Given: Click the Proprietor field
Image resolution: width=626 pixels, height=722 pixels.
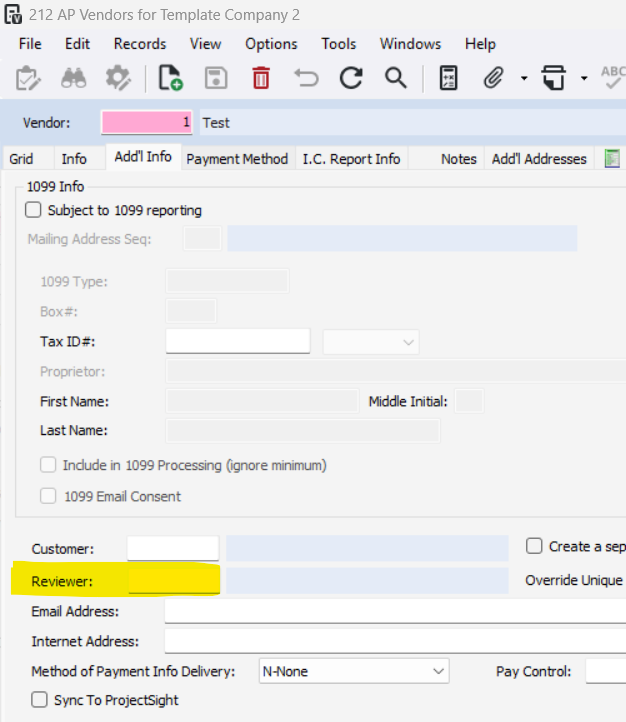Looking at the screenshot, I should pos(396,371).
